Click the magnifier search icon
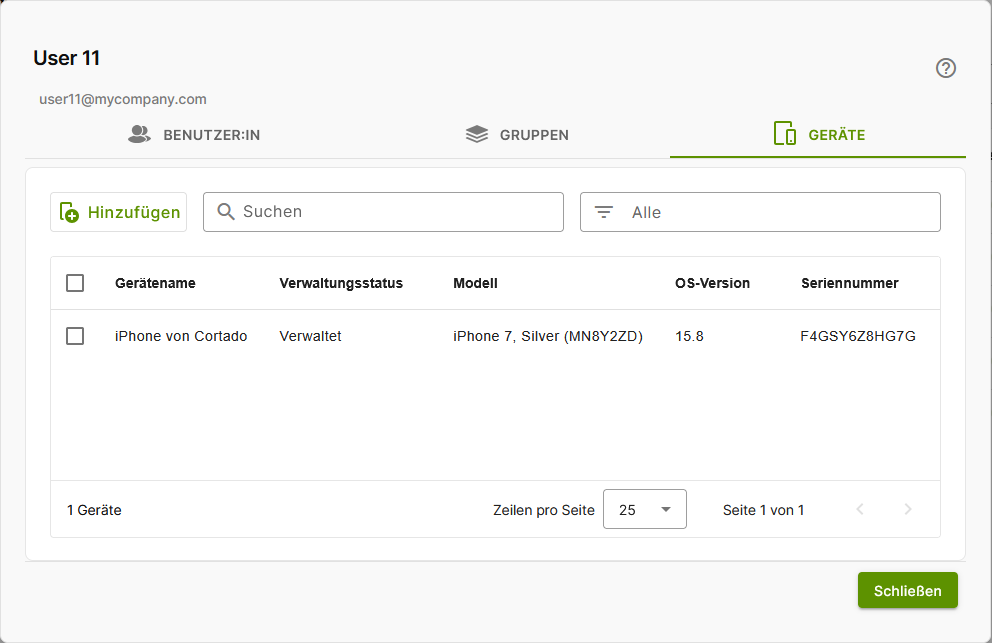The height and width of the screenshot is (643, 992). (225, 211)
